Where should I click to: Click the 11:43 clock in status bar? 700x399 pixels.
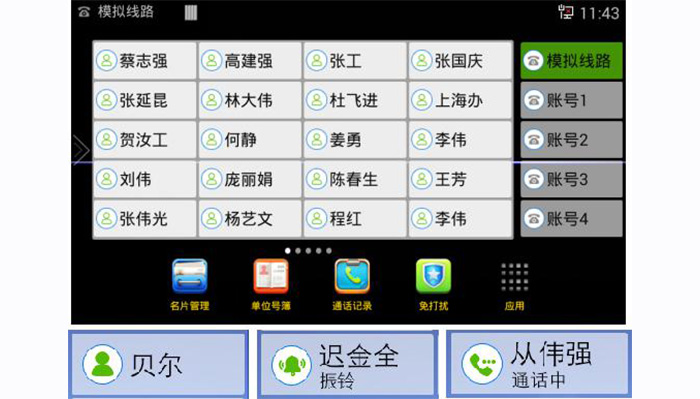(x=600, y=13)
